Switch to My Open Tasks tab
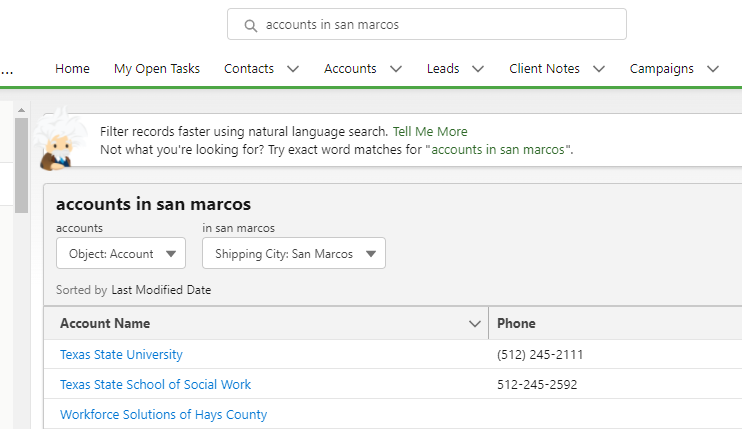 [157, 69]
